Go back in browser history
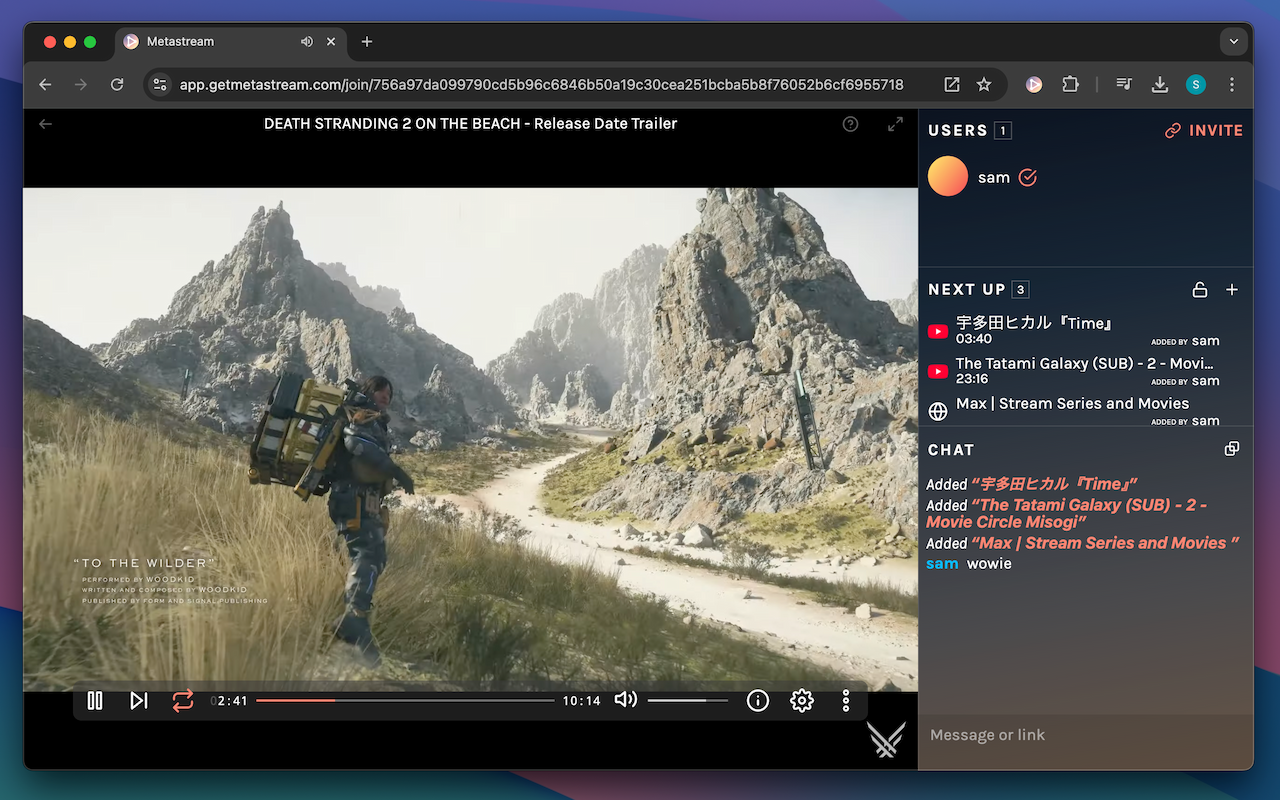1280x800 pixels. pyautogui.click(x=45, y=85)
